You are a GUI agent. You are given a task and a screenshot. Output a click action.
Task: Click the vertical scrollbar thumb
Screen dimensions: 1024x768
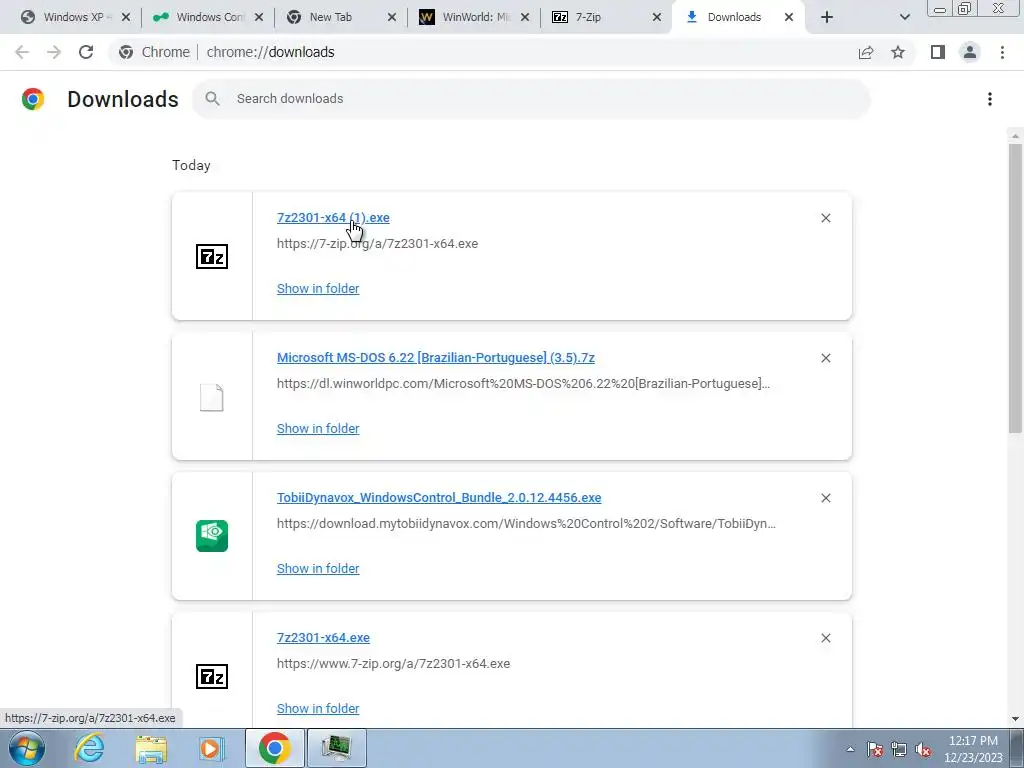pos(1015,287)
